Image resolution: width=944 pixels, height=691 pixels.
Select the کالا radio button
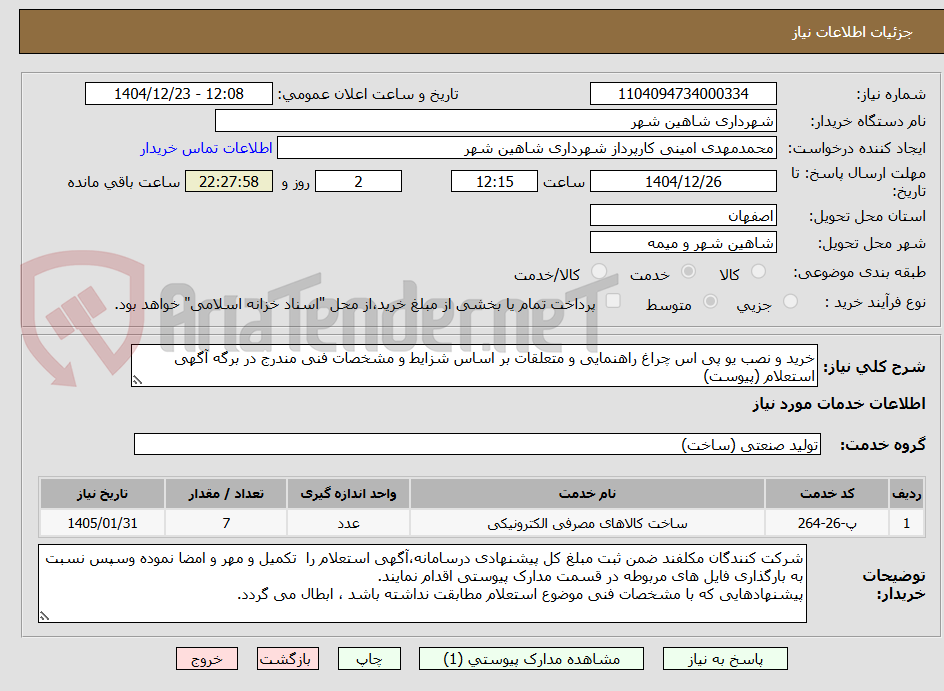click(759, 271)
